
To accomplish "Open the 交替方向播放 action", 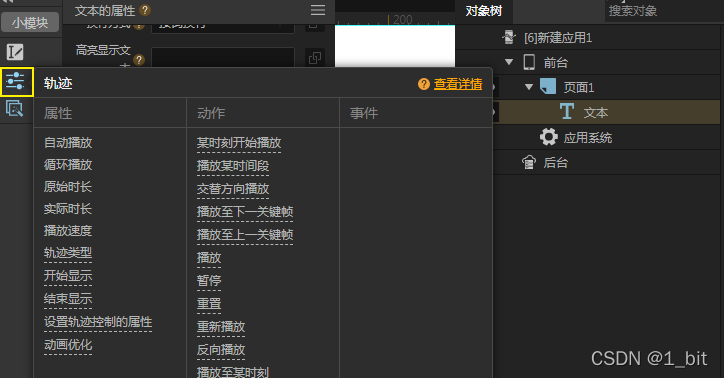I will click(233, 189).
